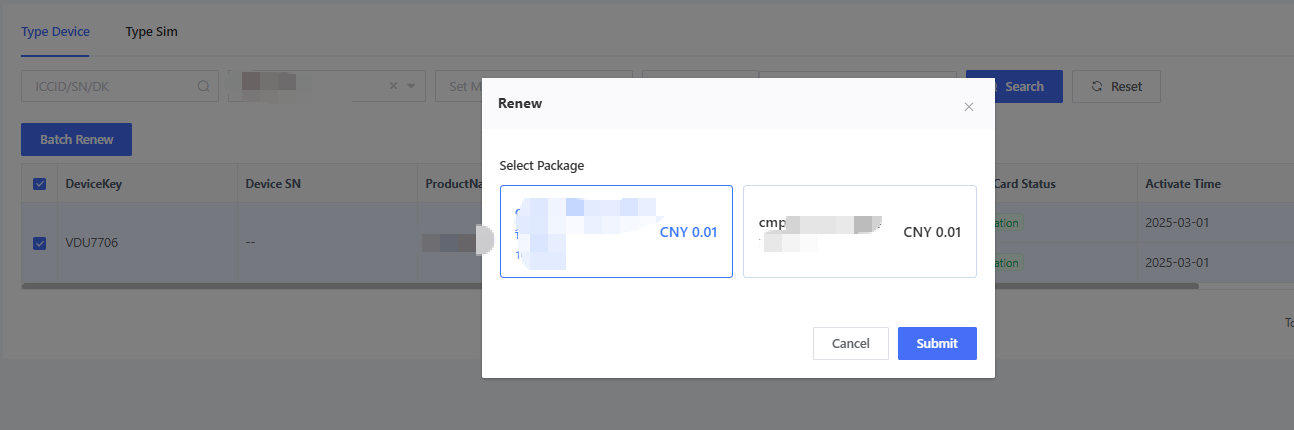Close the Renew dialog with X icon
Viewport: 1294px width, 430px height.
coord(968,107)
